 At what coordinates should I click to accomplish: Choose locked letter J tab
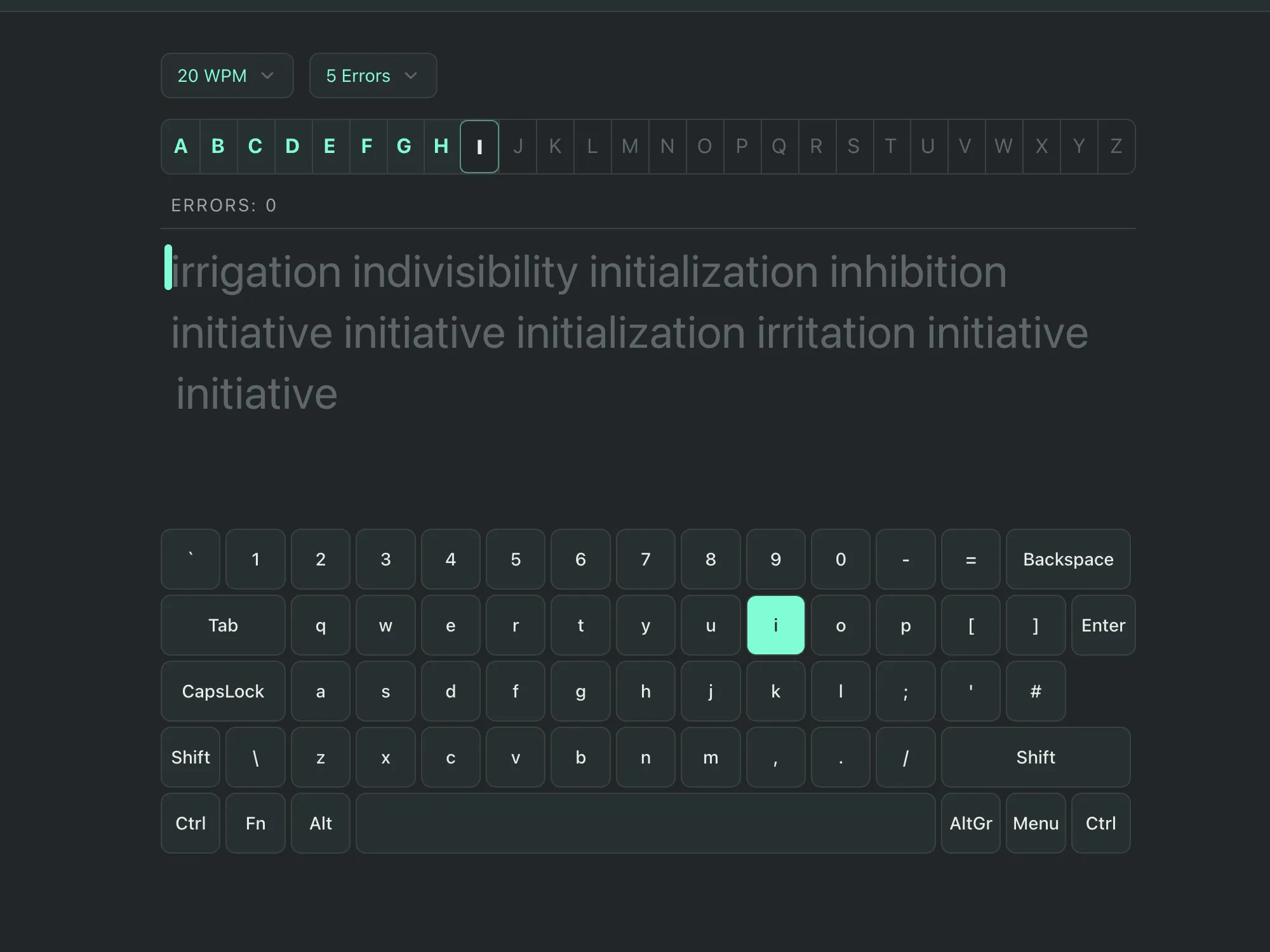518,147
